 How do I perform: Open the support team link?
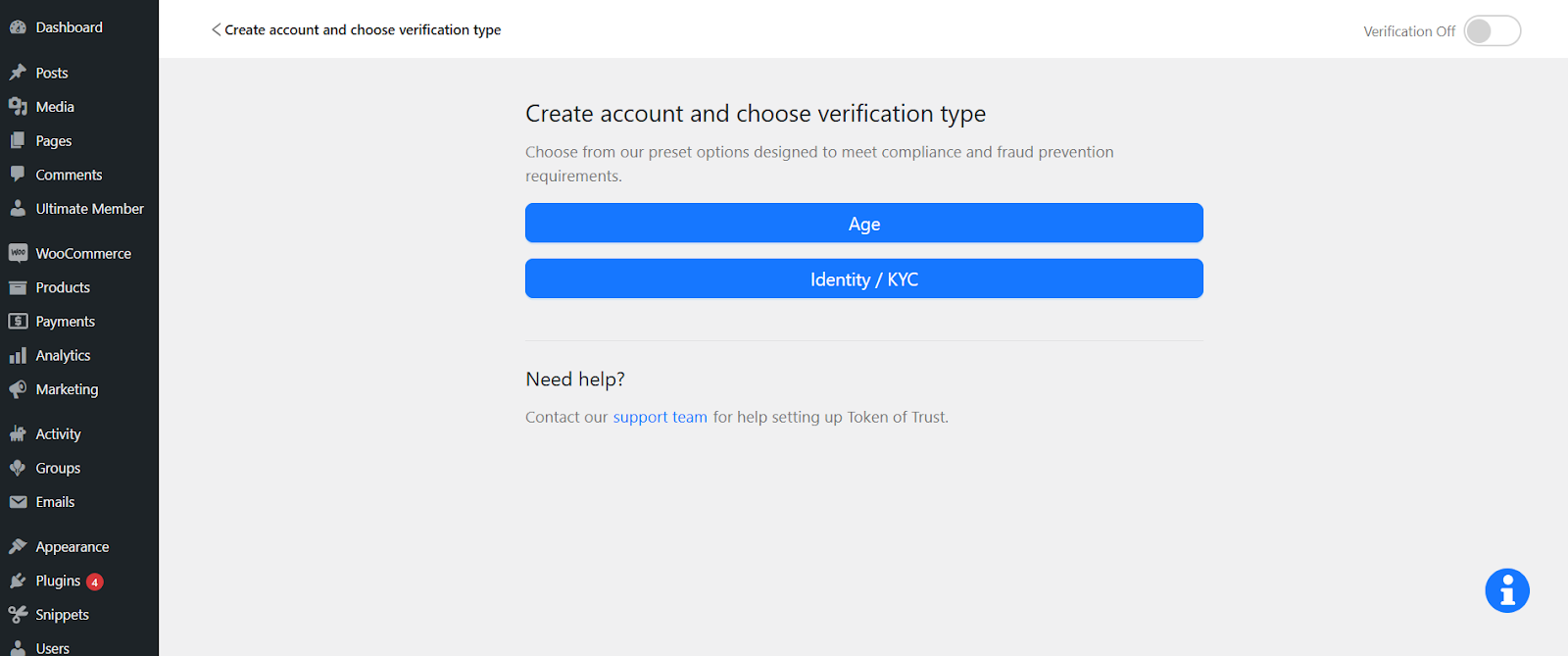(660, 417)
